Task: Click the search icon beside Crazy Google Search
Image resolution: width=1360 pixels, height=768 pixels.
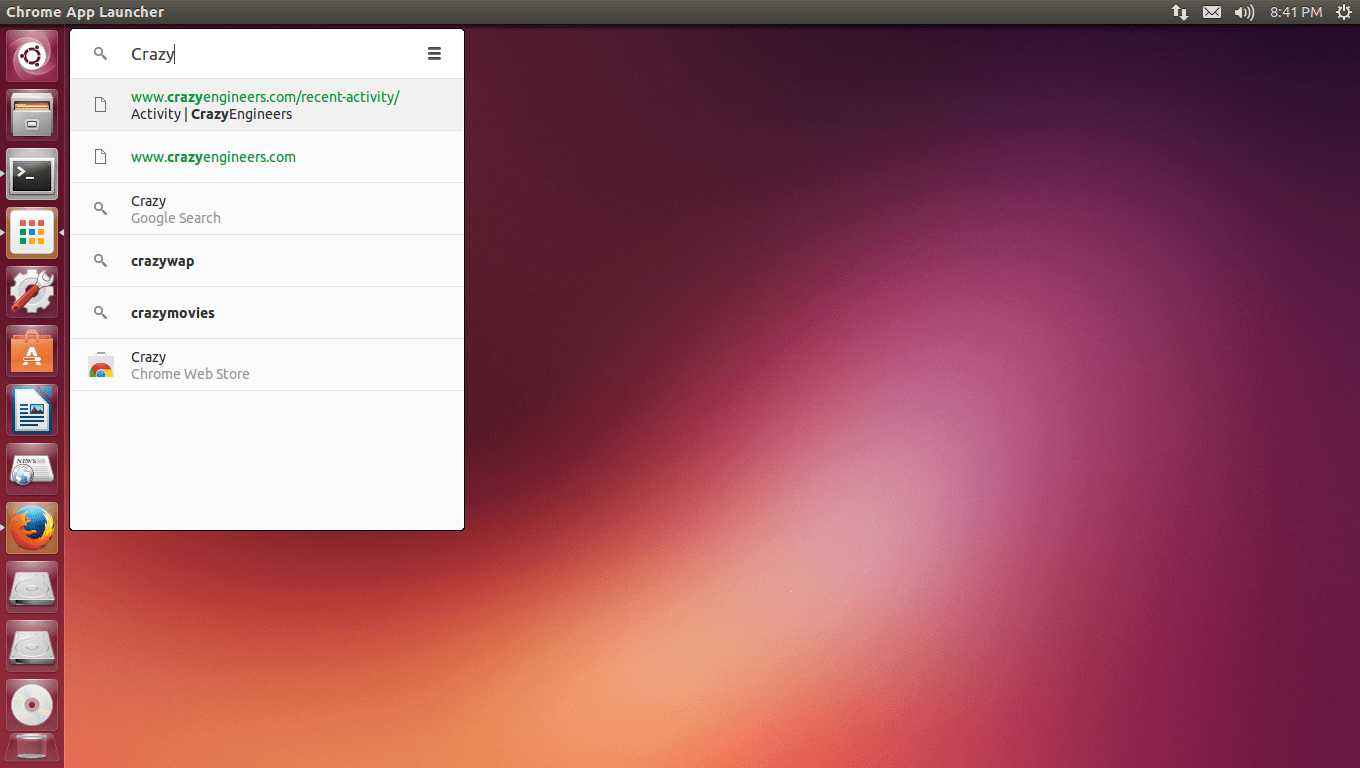Action: tap(100, 209)
